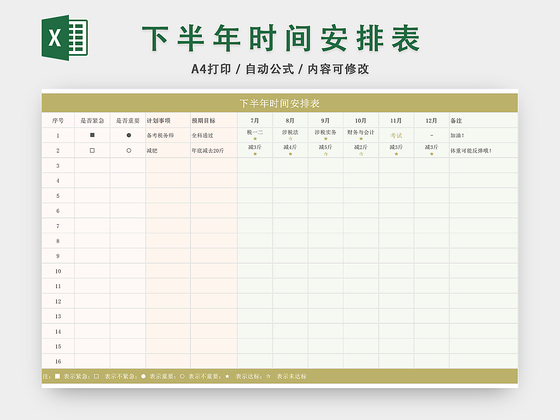
Task: Click the 考试 cell under 11月
Action: (x=396, y=135)
